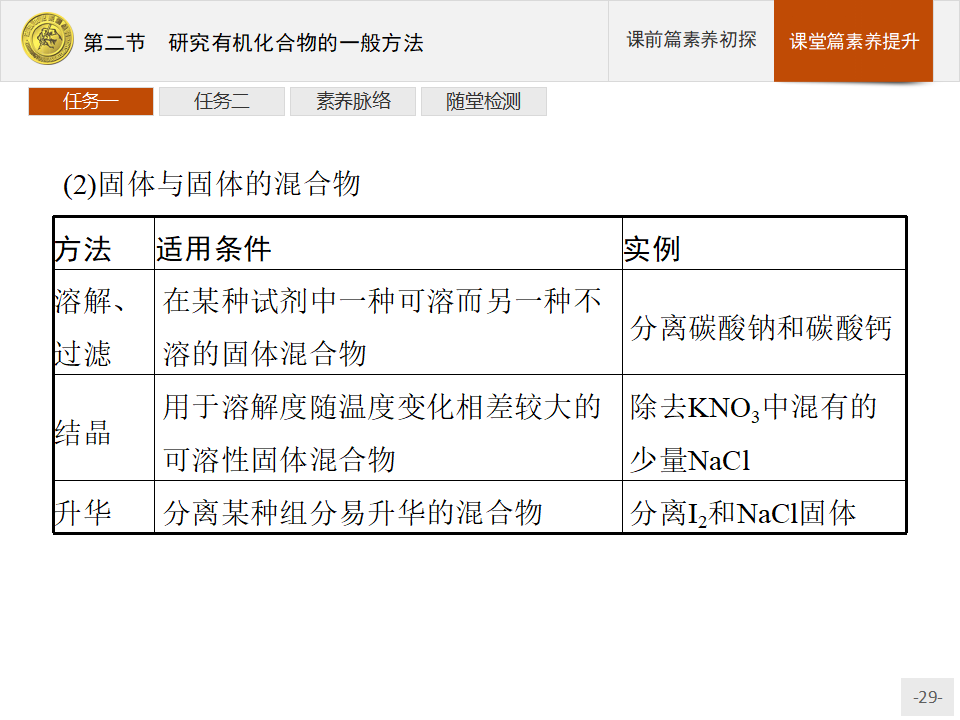Select the 升华 method cell

(x=104, y=507)
